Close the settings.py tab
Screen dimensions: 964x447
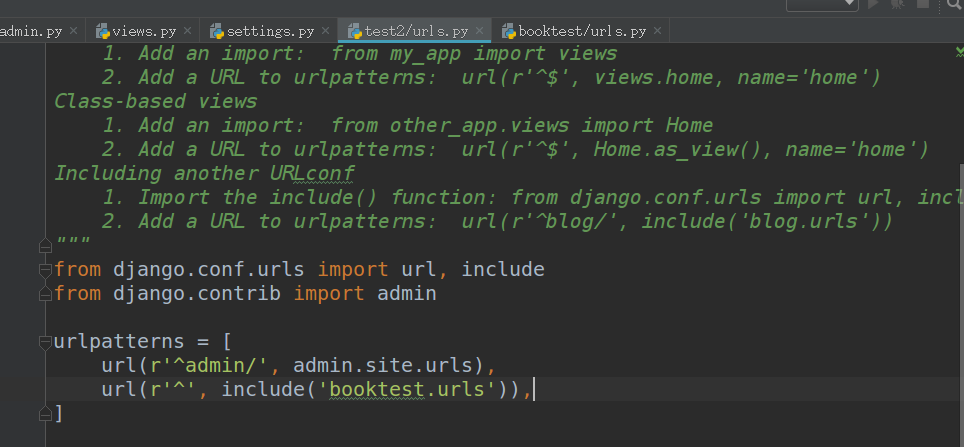point(325,30)
